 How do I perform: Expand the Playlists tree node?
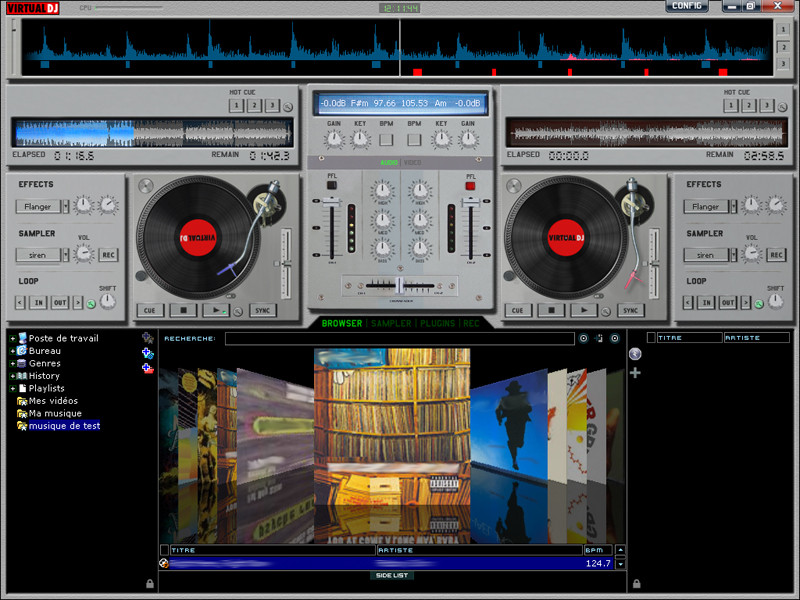pyautogui.click(x=13, y=388)
